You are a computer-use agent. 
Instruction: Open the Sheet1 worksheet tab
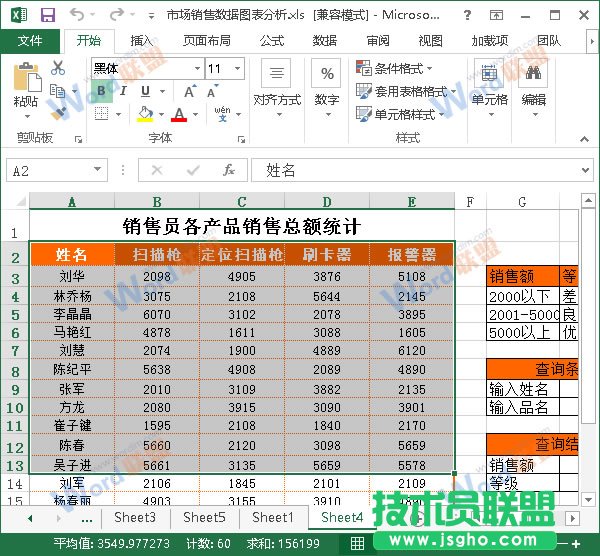(x=273, y=518)
